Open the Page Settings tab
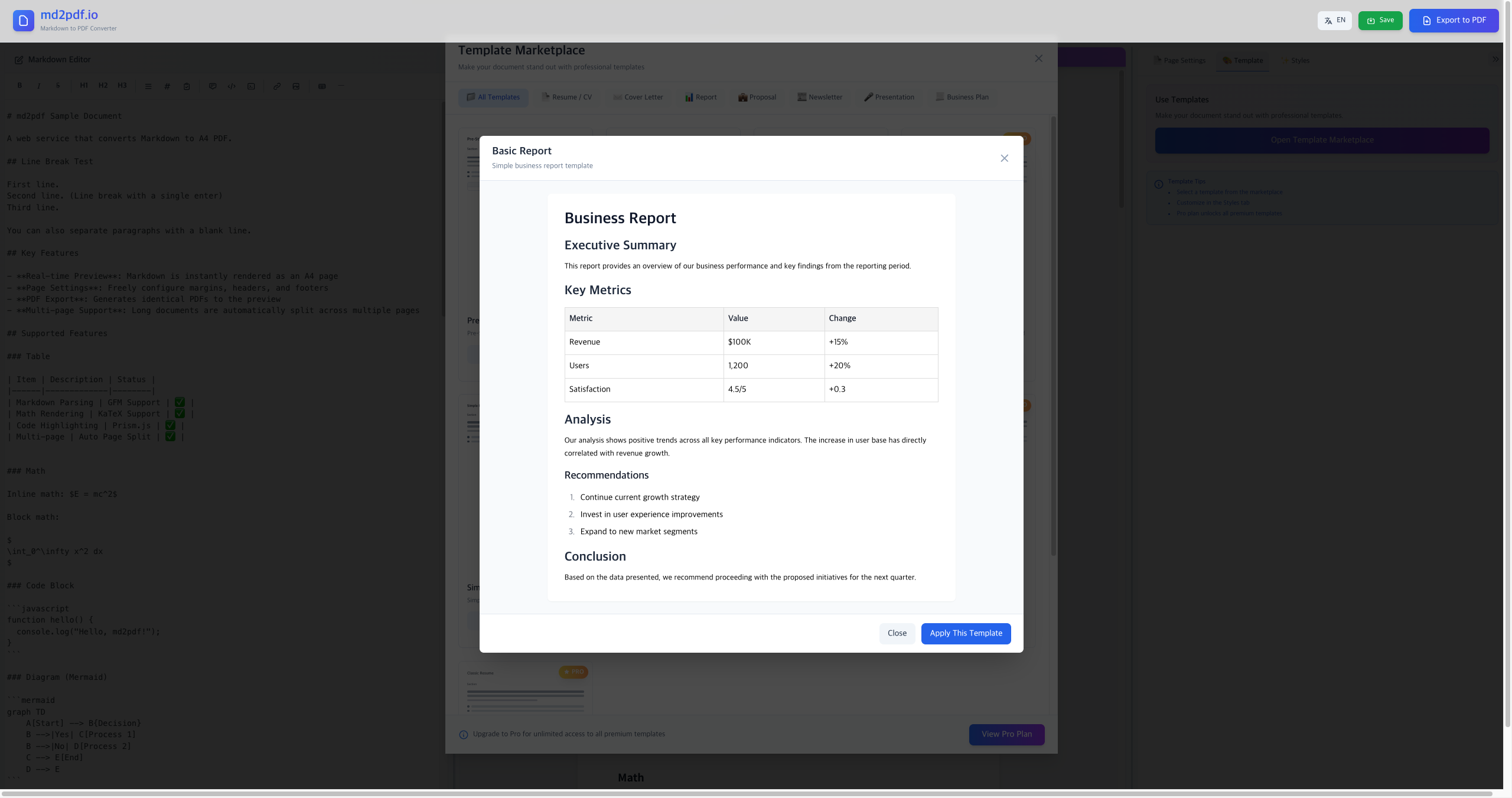 [1179, 61]
